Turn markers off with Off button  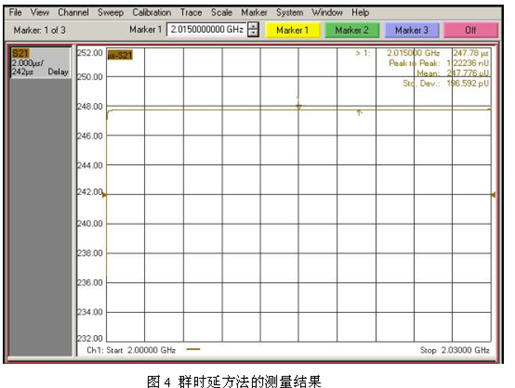(x=471, y=30)
